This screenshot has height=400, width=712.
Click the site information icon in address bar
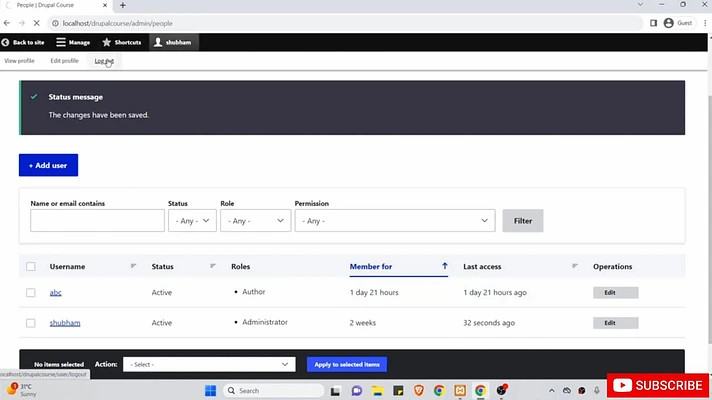point(55,23)
